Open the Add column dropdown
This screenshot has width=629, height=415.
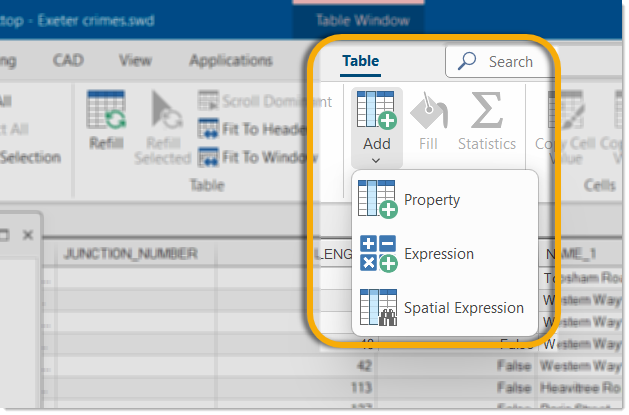click(377, 128)
